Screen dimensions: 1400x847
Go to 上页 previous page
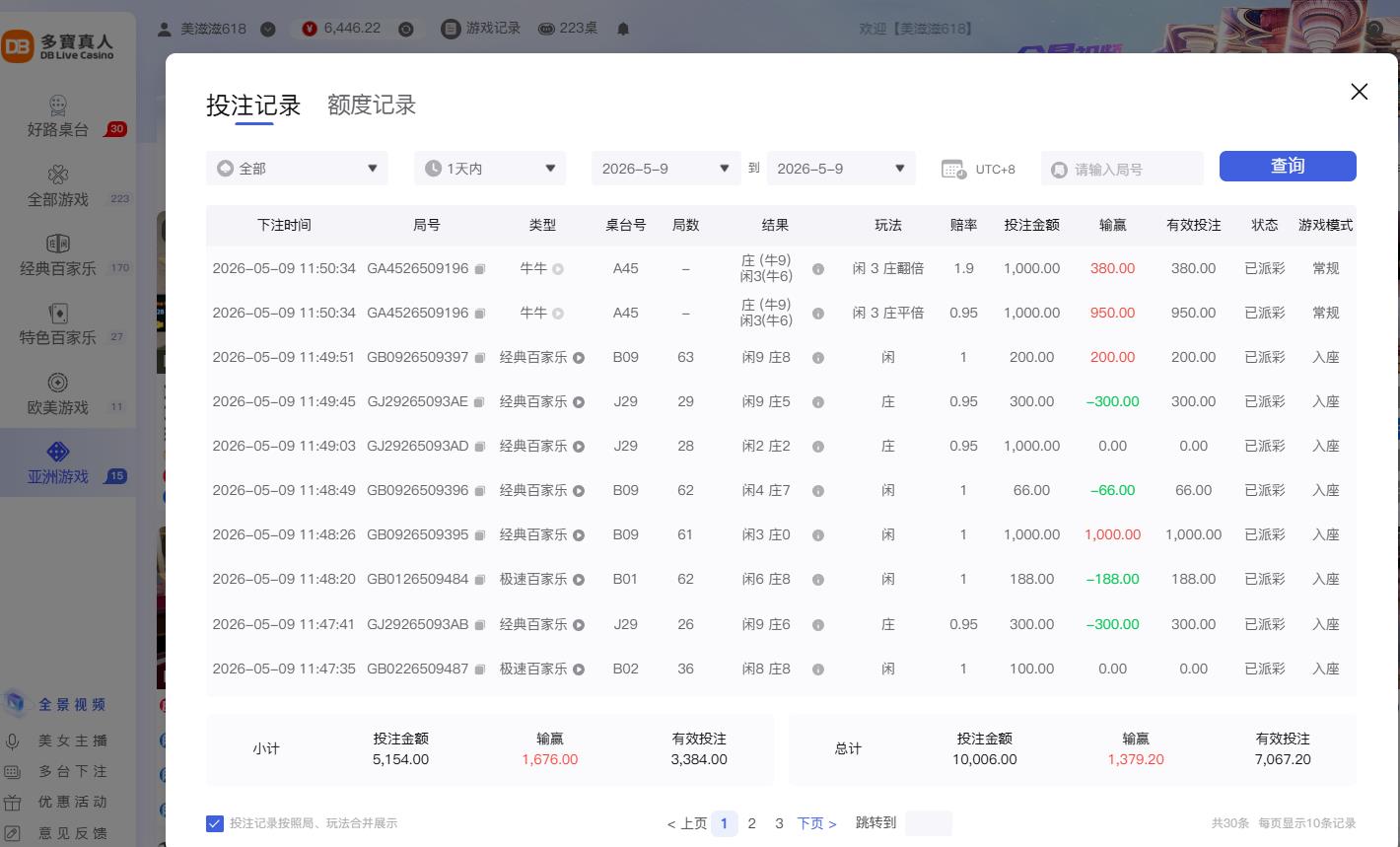point(686,823)
